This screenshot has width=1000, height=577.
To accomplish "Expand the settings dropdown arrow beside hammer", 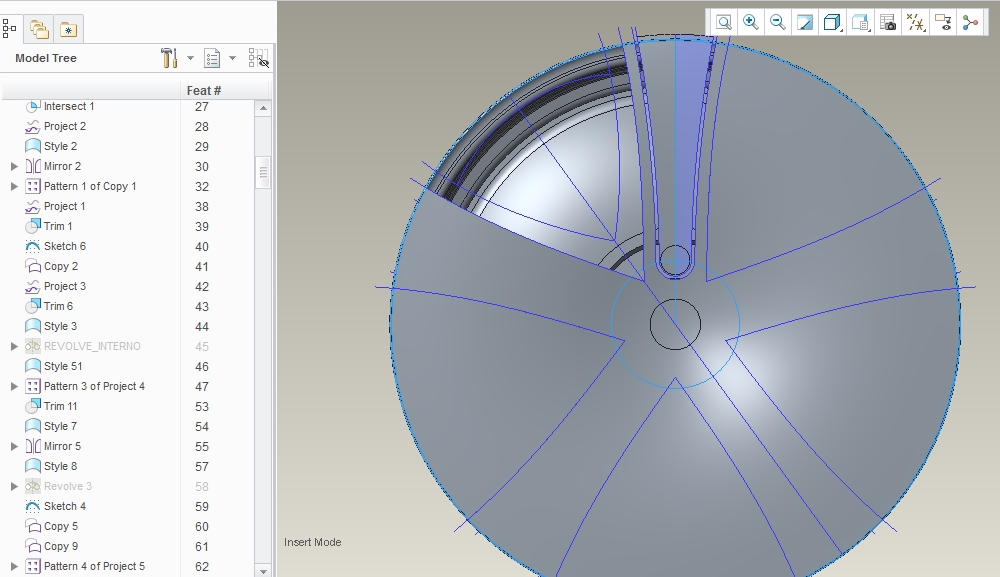I will tap(190, 58).
